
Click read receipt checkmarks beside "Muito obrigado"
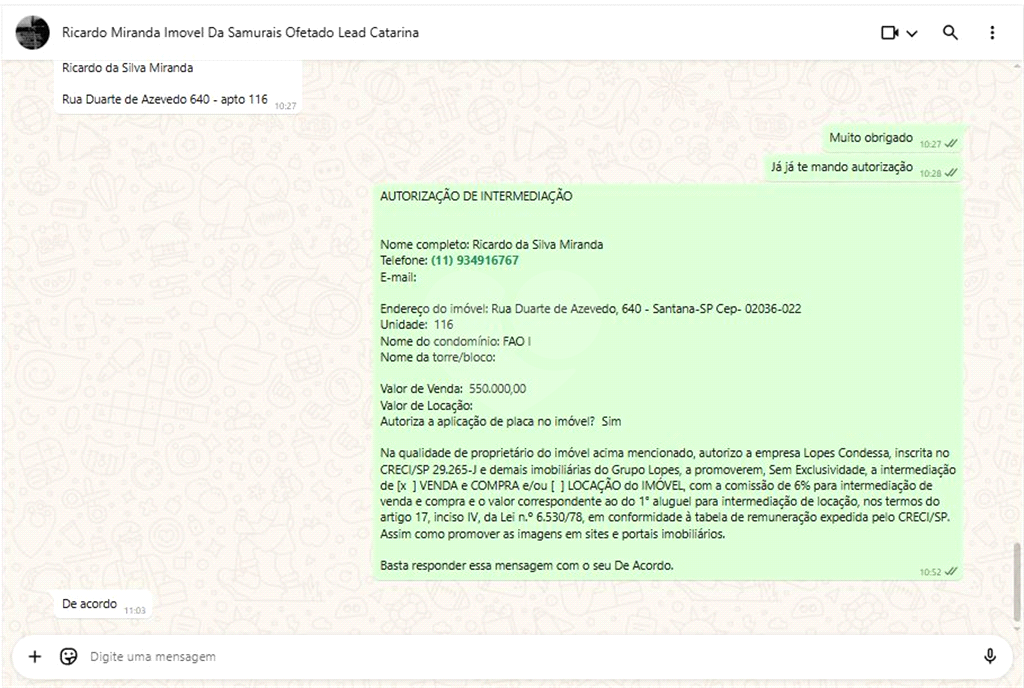[951, 144]
